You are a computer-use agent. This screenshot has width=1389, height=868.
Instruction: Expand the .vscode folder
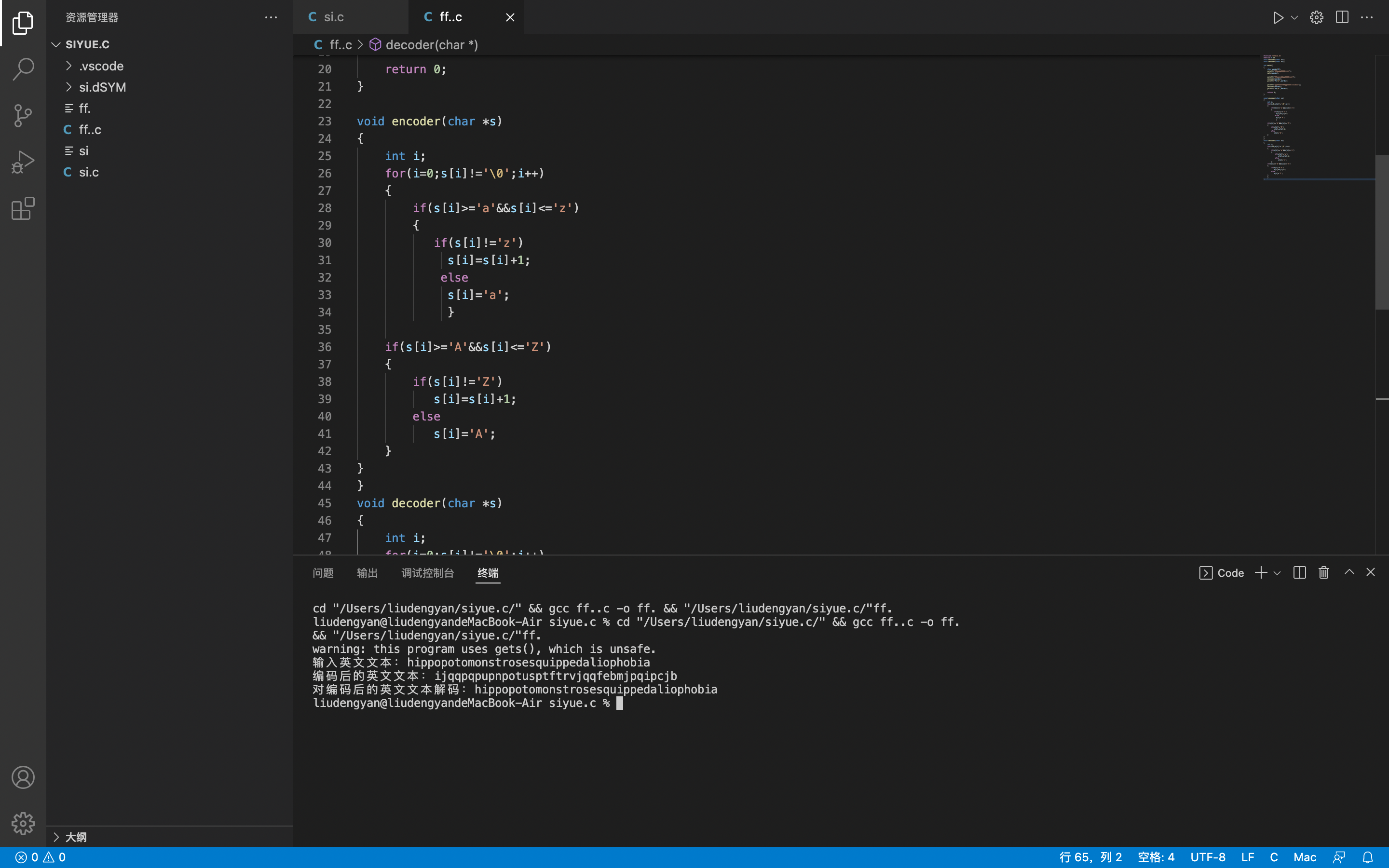coord(101,66)
